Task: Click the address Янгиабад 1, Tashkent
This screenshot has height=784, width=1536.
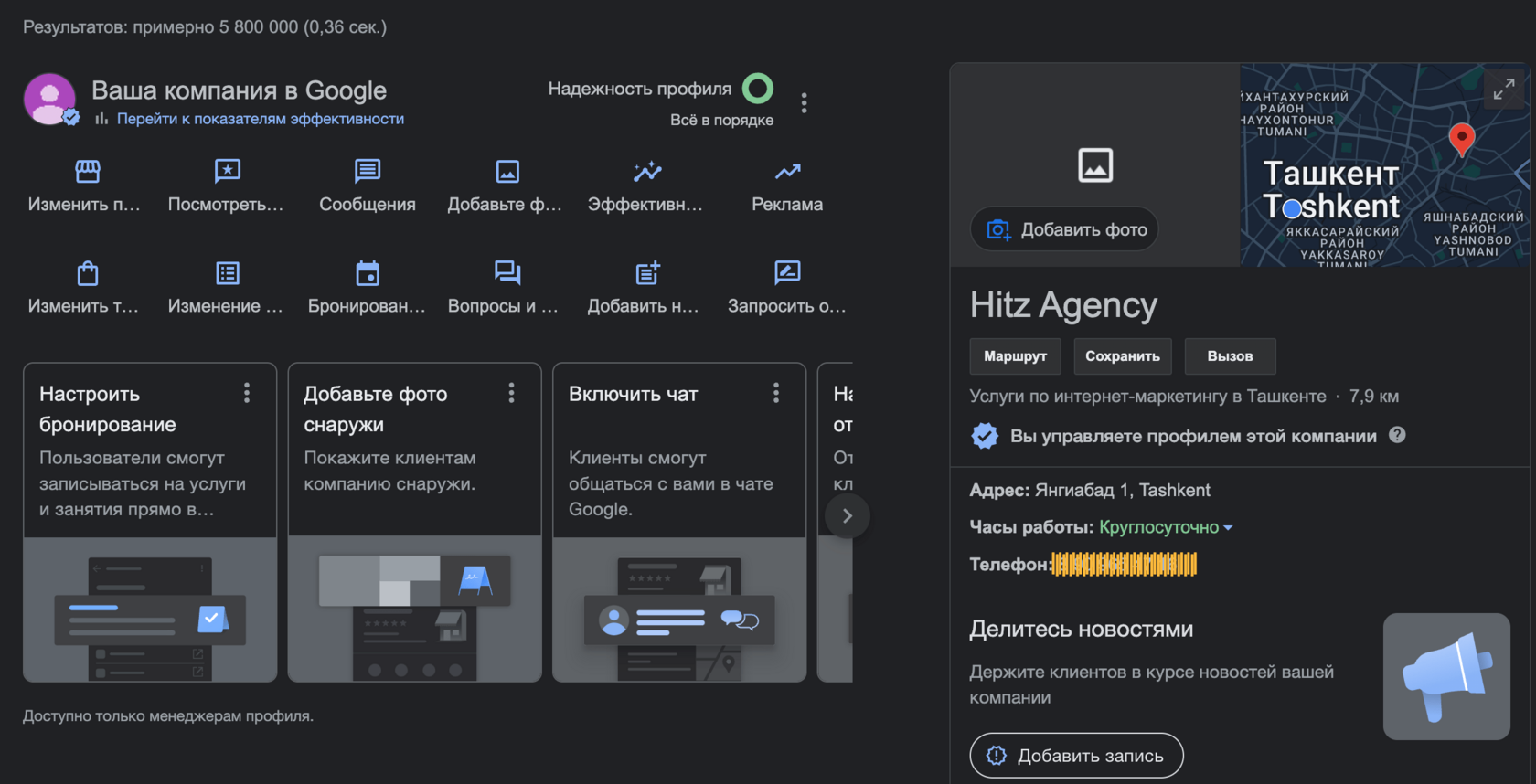Action: pyautogui.click(x=1123, y=490)
